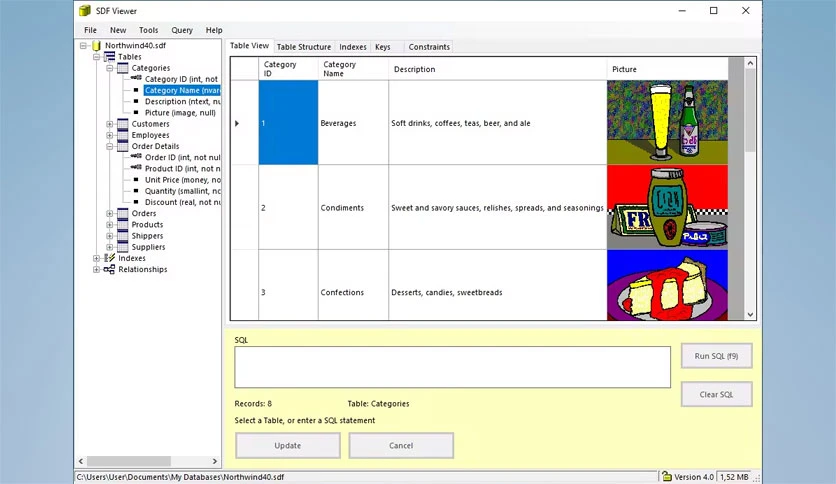Expand the Indexes node
Image resolution: width=836 pixels, height=484 pixels.
coord(97,258)
